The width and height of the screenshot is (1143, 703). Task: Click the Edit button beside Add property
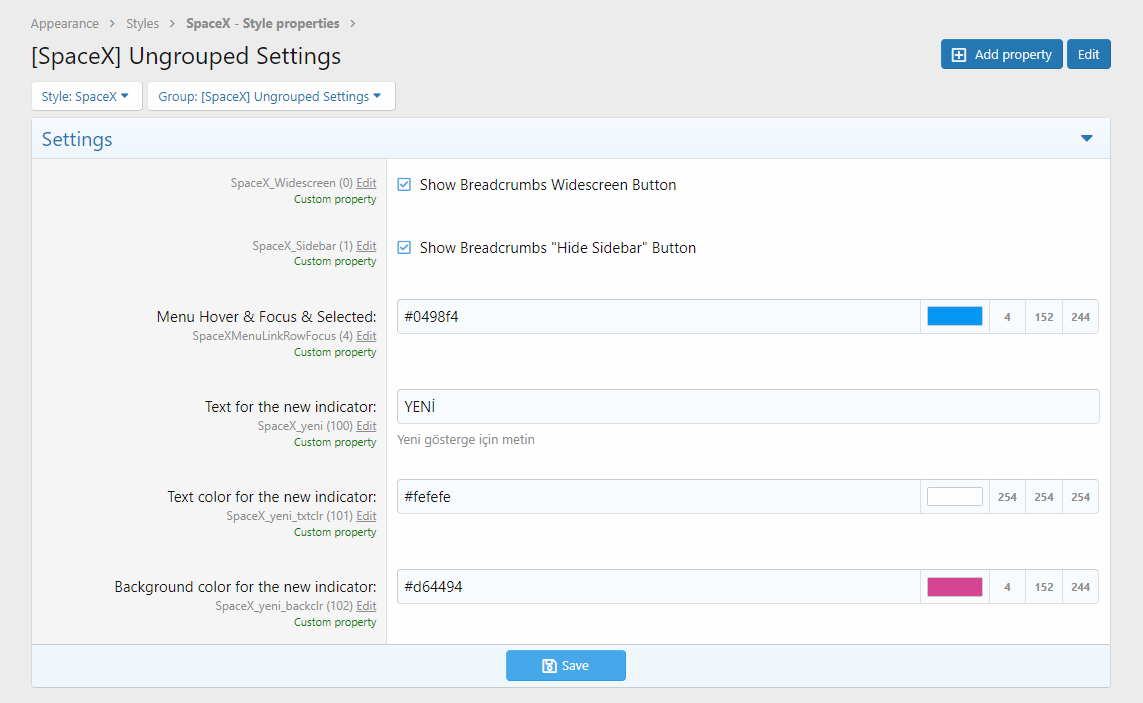[x=1088, y=55]
